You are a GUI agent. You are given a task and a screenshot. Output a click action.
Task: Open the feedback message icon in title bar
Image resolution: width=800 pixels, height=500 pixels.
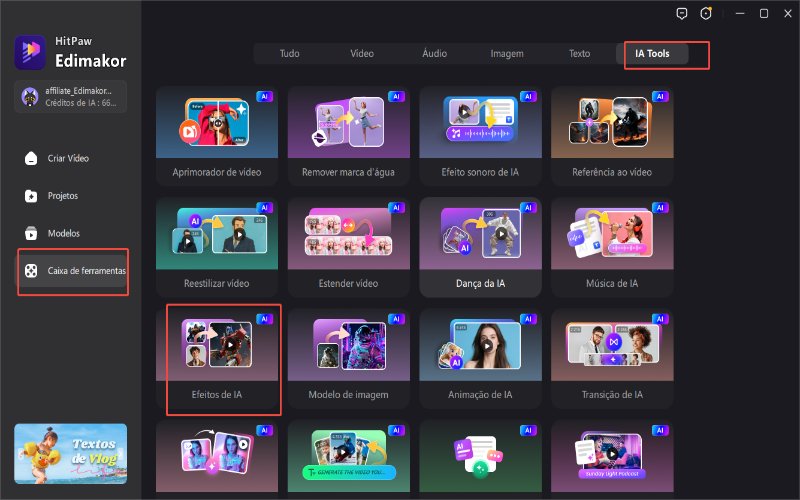(682, 14)
